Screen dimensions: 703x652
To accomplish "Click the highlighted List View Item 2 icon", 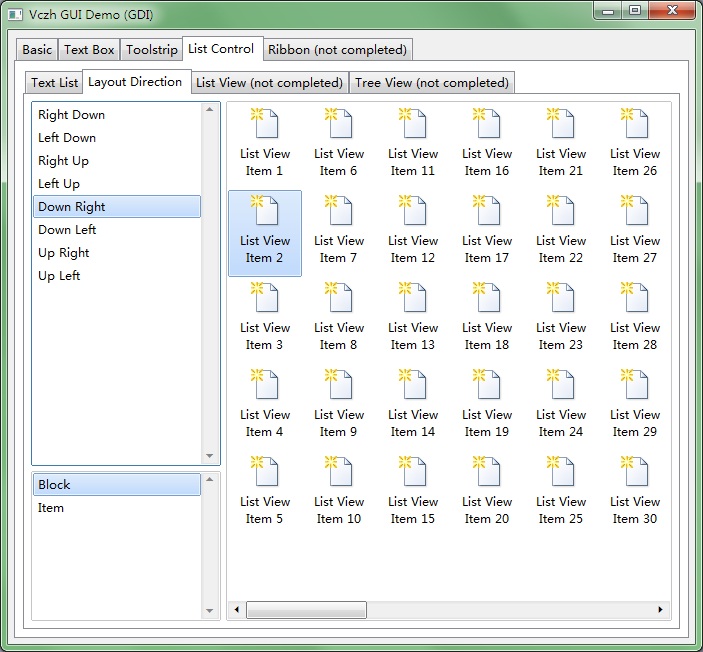I will click(x=265, y=210).
